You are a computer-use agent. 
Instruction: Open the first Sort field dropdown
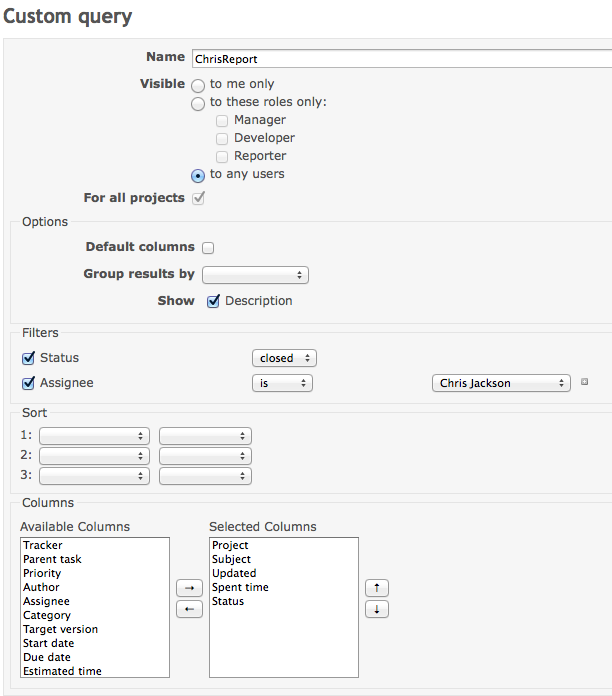click(94, 436)
